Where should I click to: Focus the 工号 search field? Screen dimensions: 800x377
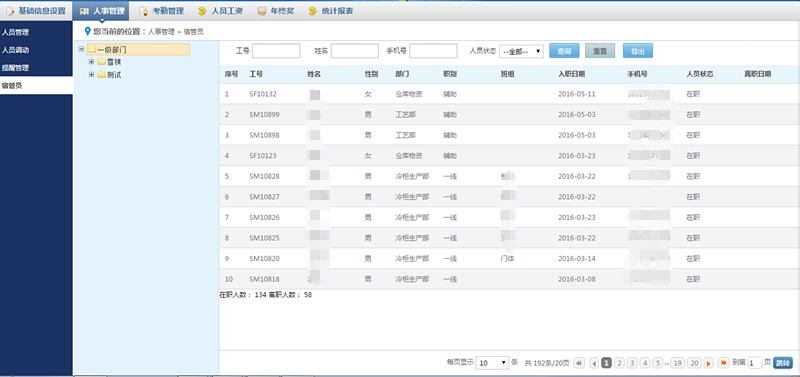[x=276, y=51]
